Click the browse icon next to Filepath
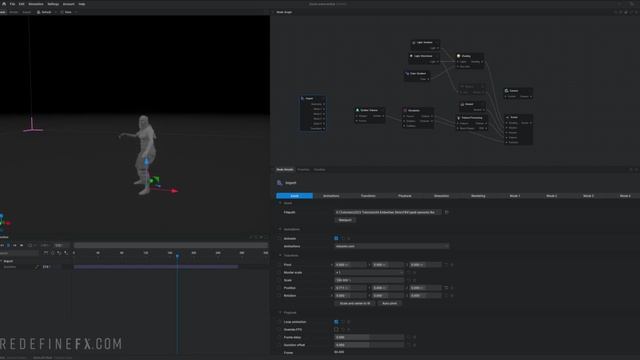 (447, 212)
